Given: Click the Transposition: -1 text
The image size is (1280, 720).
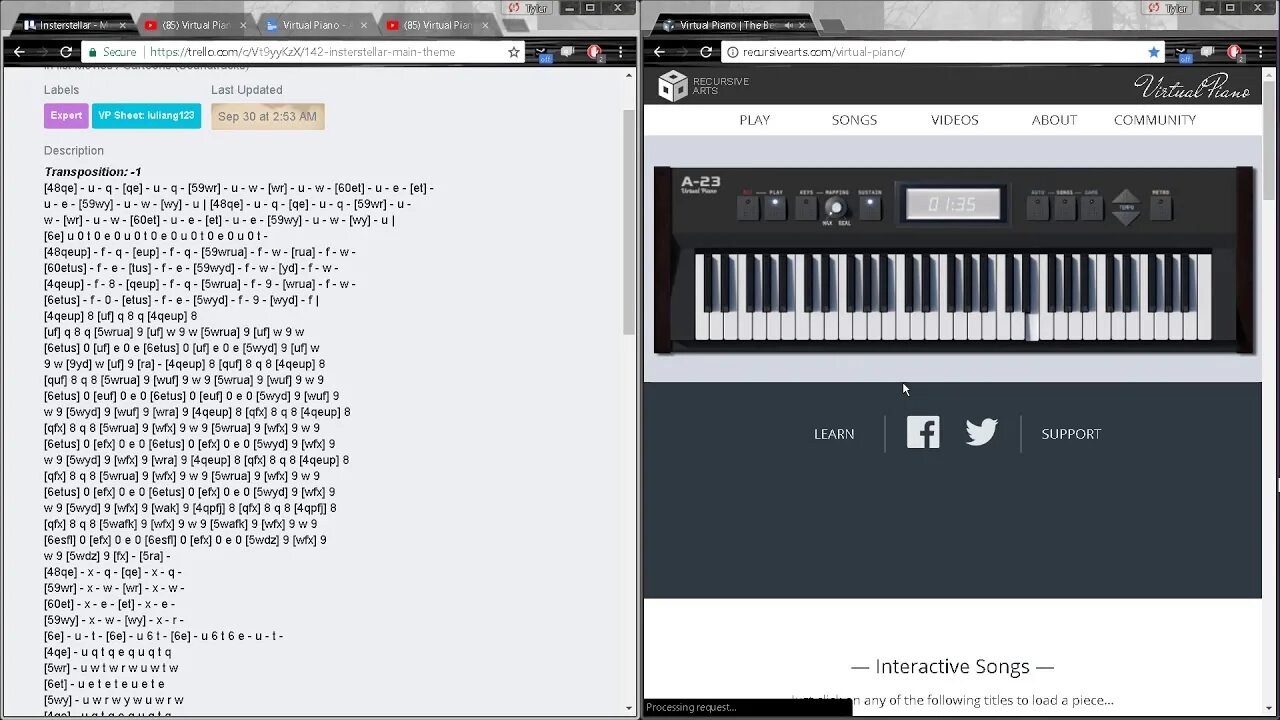Looking at the screenshot, I should [93, 172].
